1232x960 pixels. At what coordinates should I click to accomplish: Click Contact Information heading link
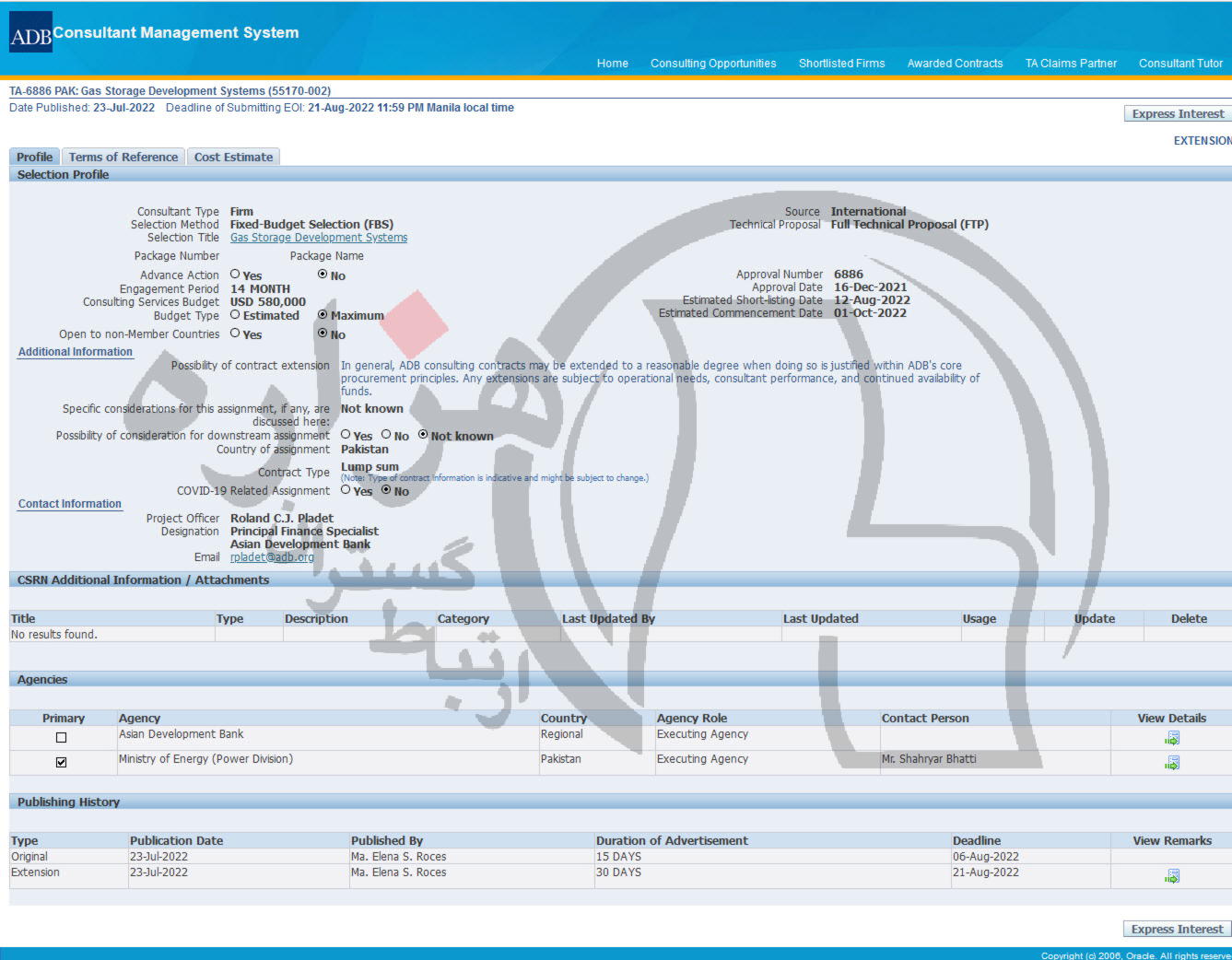[70, 504]
